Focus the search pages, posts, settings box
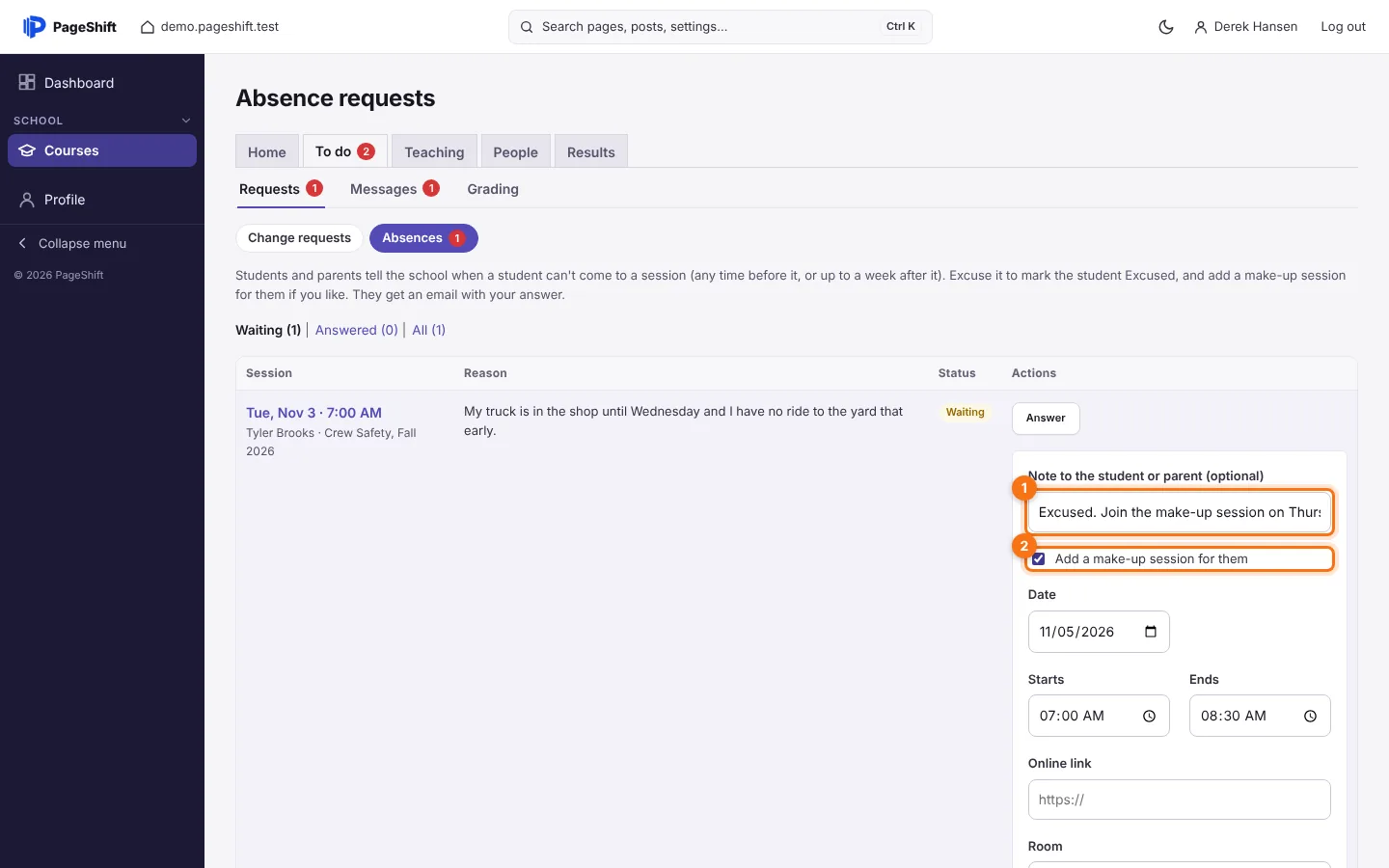 720,27
